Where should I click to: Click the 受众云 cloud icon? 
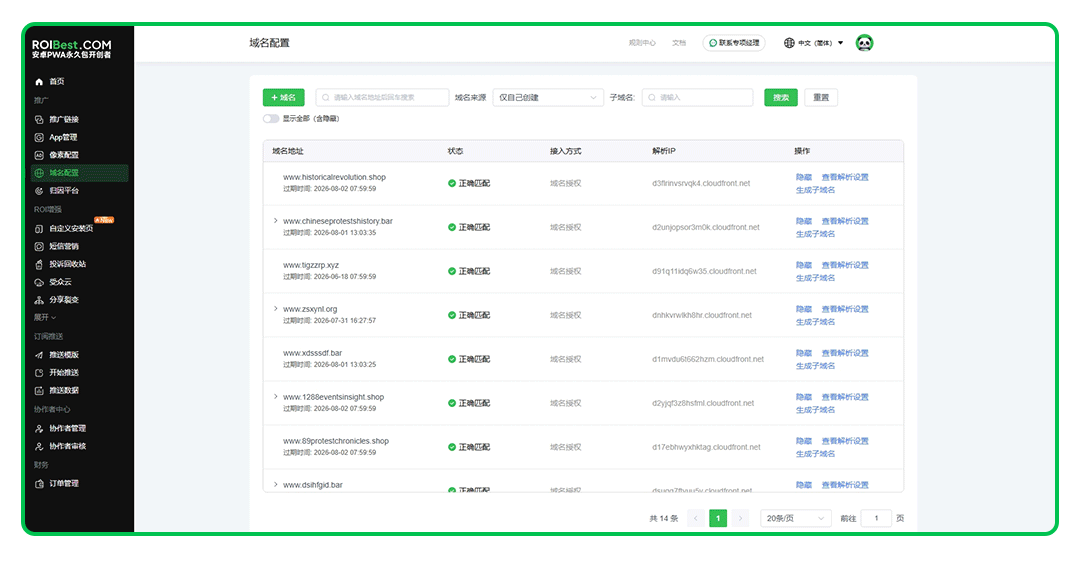click(x=39, y=282)
